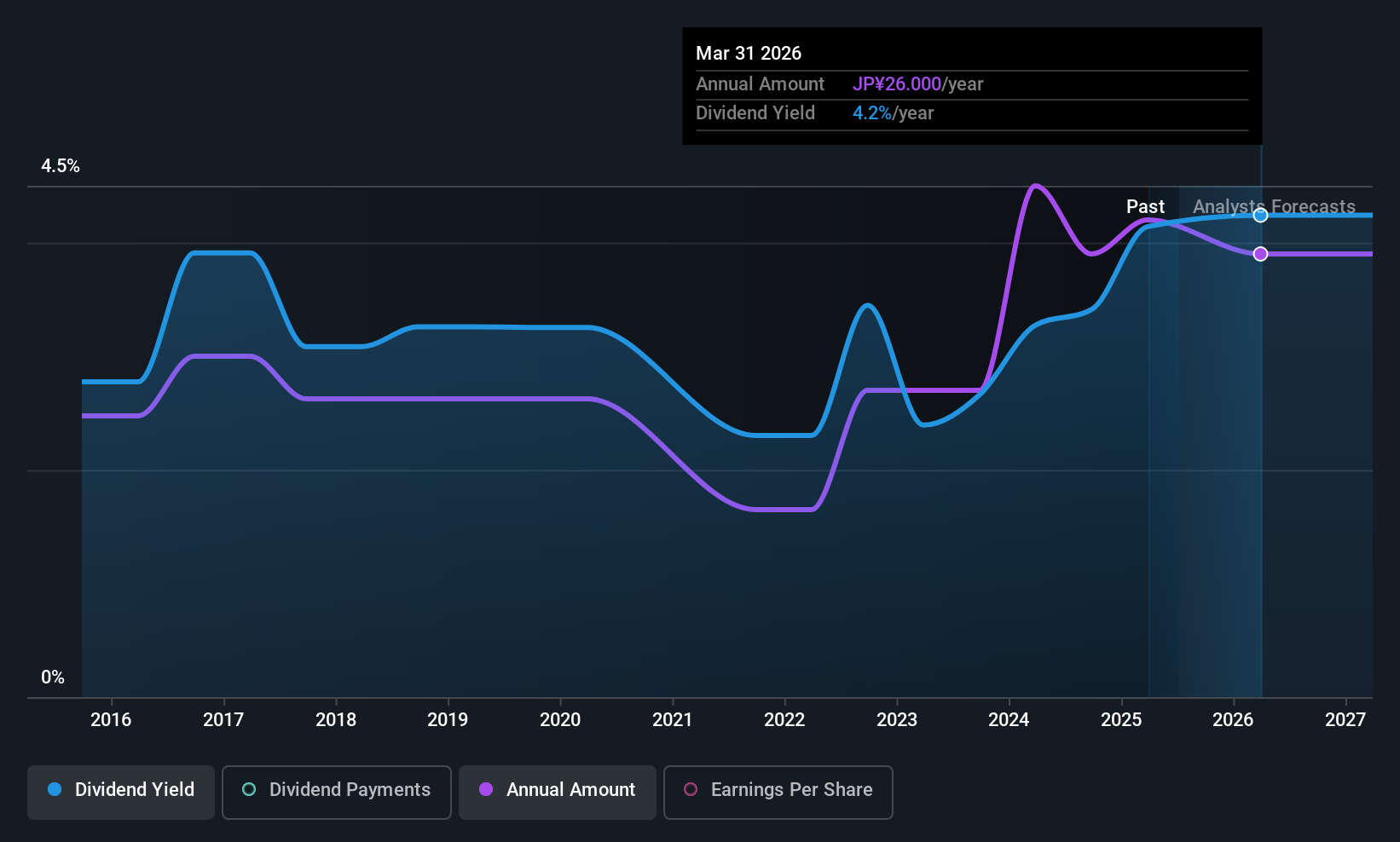
Task: Click the tooltip's Dividend Yield row label
Action: (755, 113)
